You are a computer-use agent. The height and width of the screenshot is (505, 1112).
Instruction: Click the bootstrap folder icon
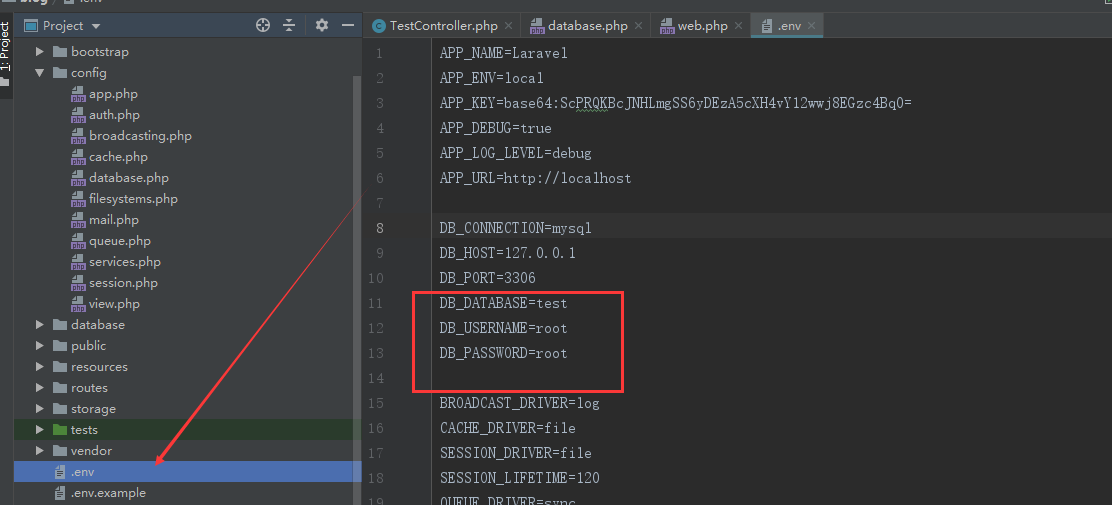[x=60, y=52]
